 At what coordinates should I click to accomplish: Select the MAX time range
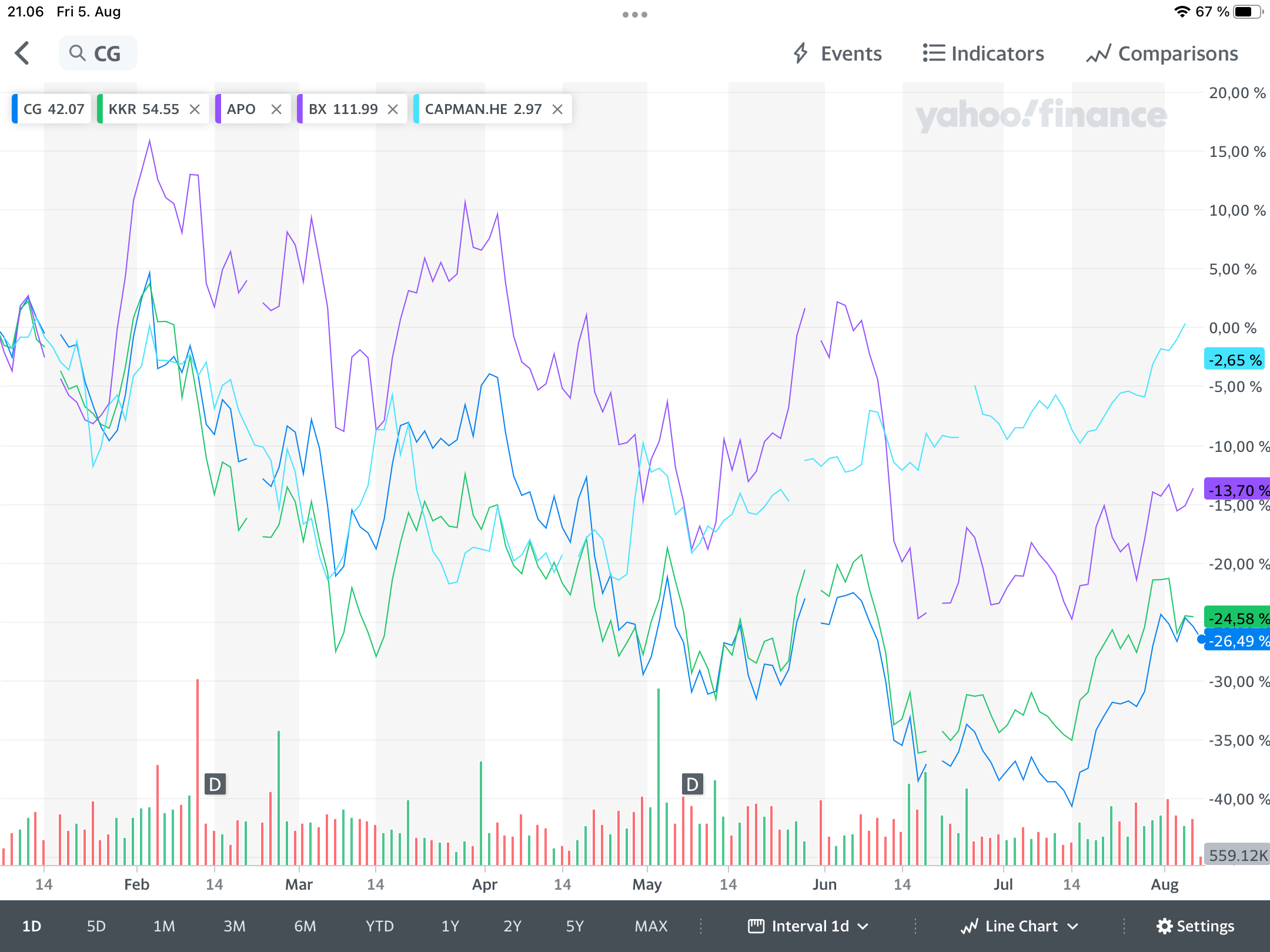pyautogui.click(x=651, y=926)
